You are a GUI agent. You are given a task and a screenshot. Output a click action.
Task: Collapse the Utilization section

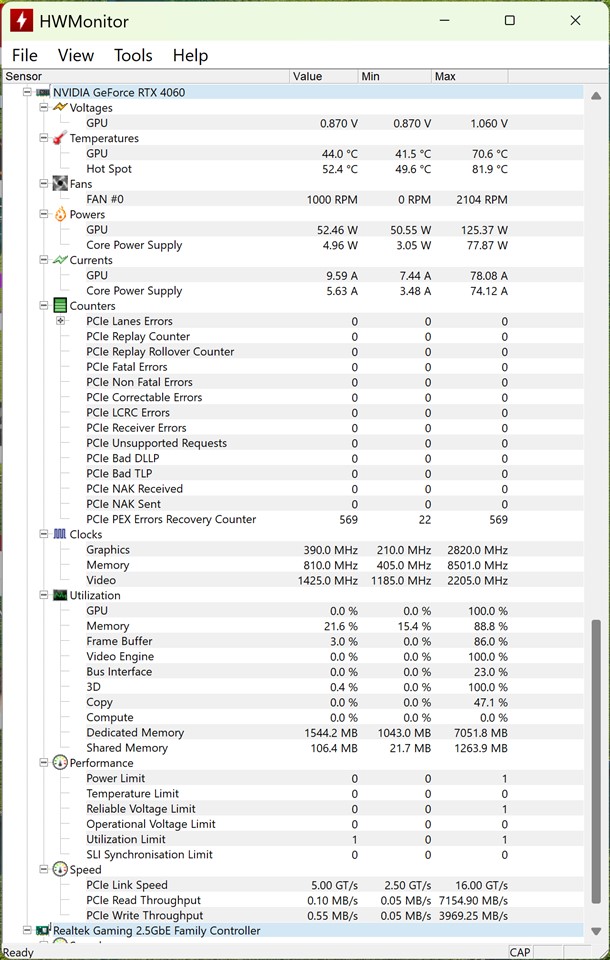point(44,596)
